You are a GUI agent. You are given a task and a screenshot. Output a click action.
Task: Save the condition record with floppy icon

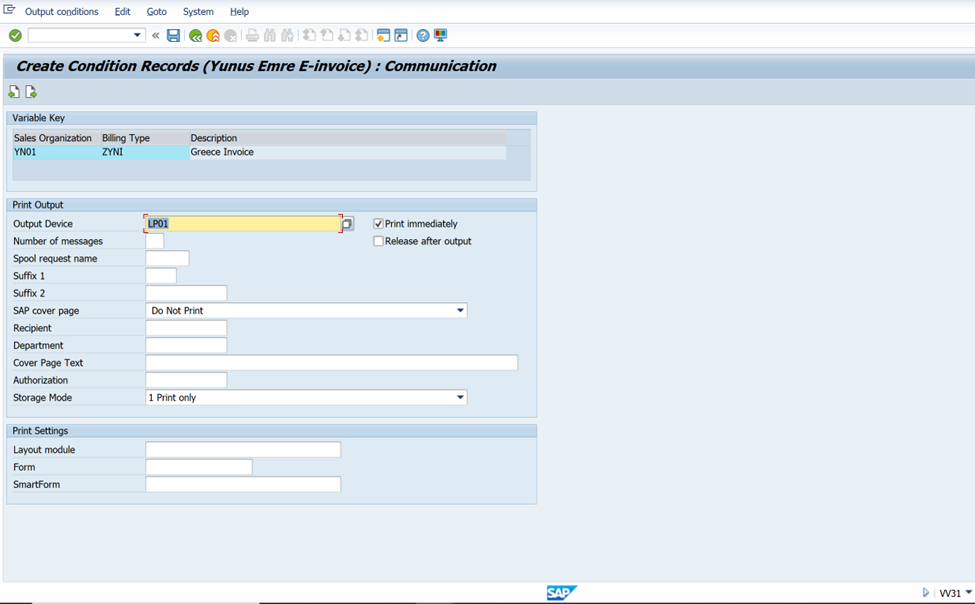[x=173, y=35]
